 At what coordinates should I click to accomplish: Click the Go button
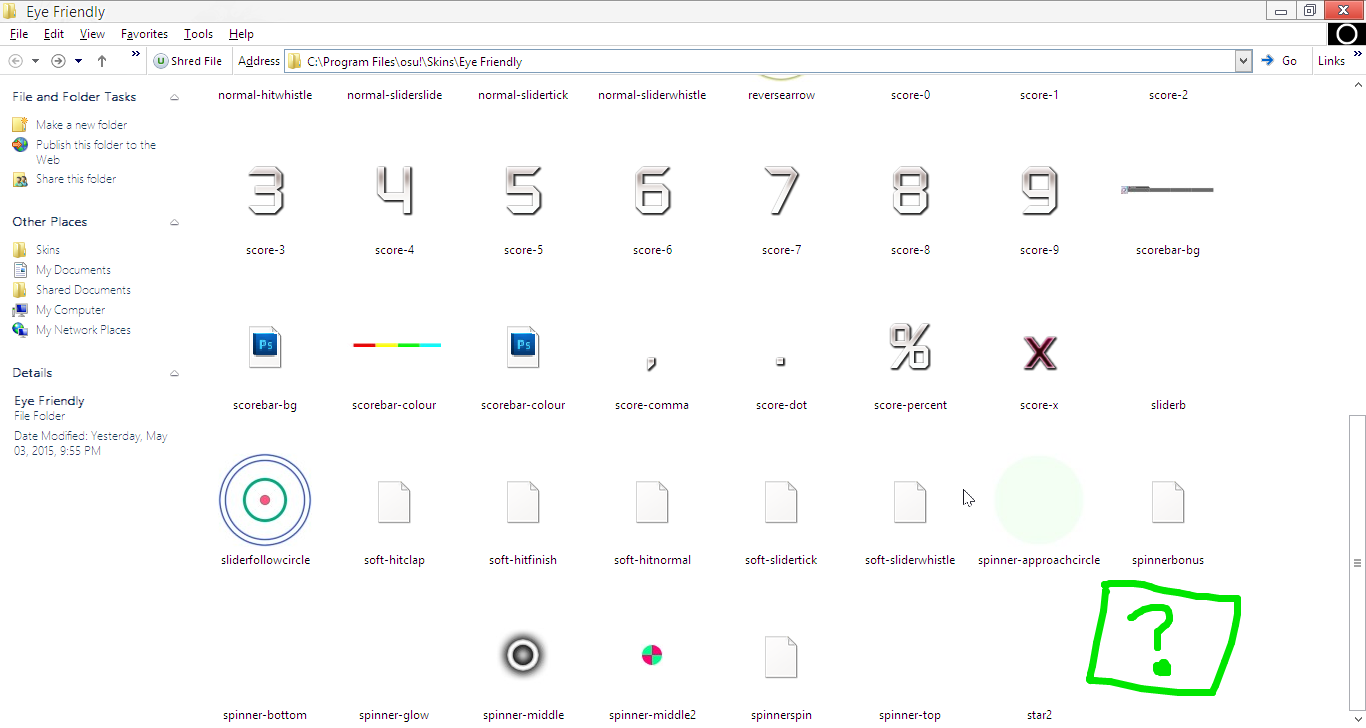1279,61
